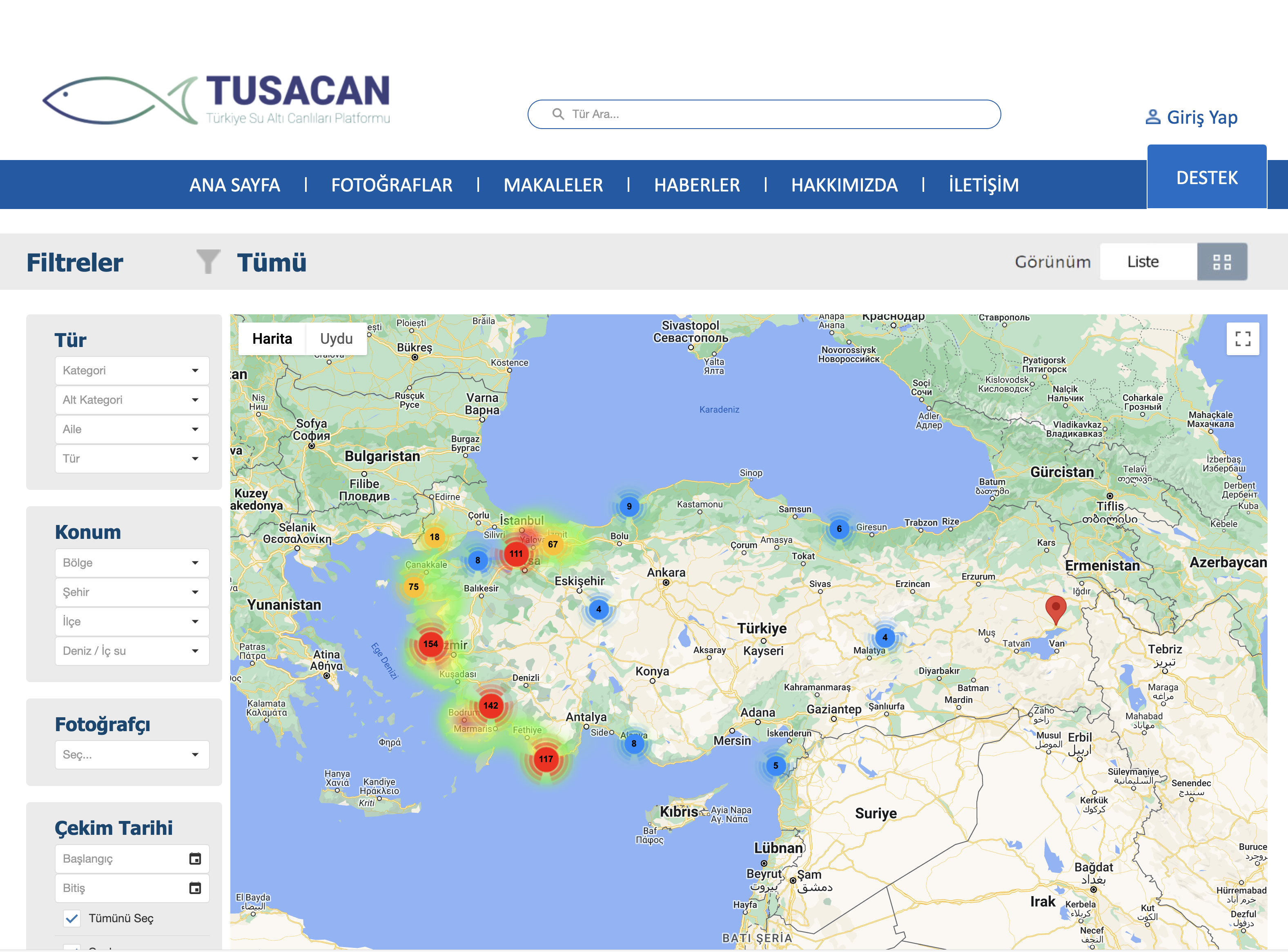The height and width of the screenshot is (952, 1288).
Task: Click the 111 cluster near İstanbul
Action: click(x=515, y=553)
